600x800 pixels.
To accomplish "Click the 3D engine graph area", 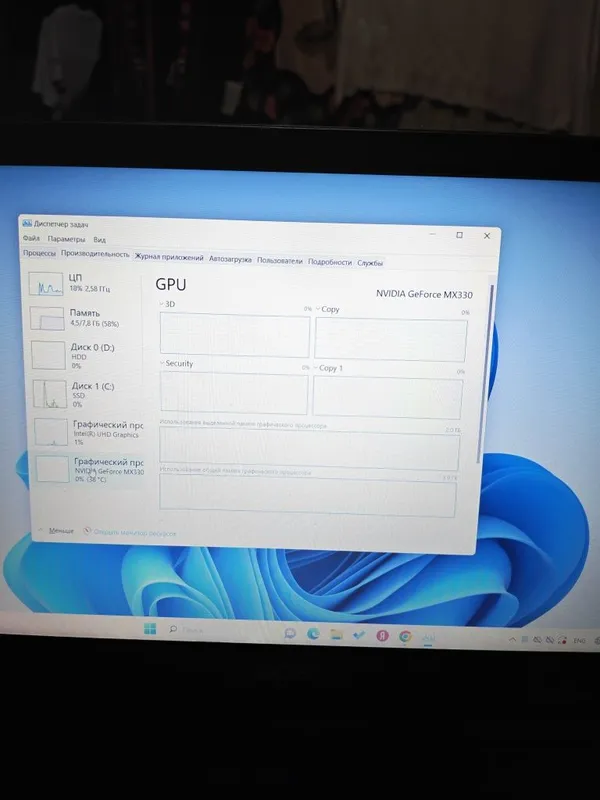I will 235,335.
